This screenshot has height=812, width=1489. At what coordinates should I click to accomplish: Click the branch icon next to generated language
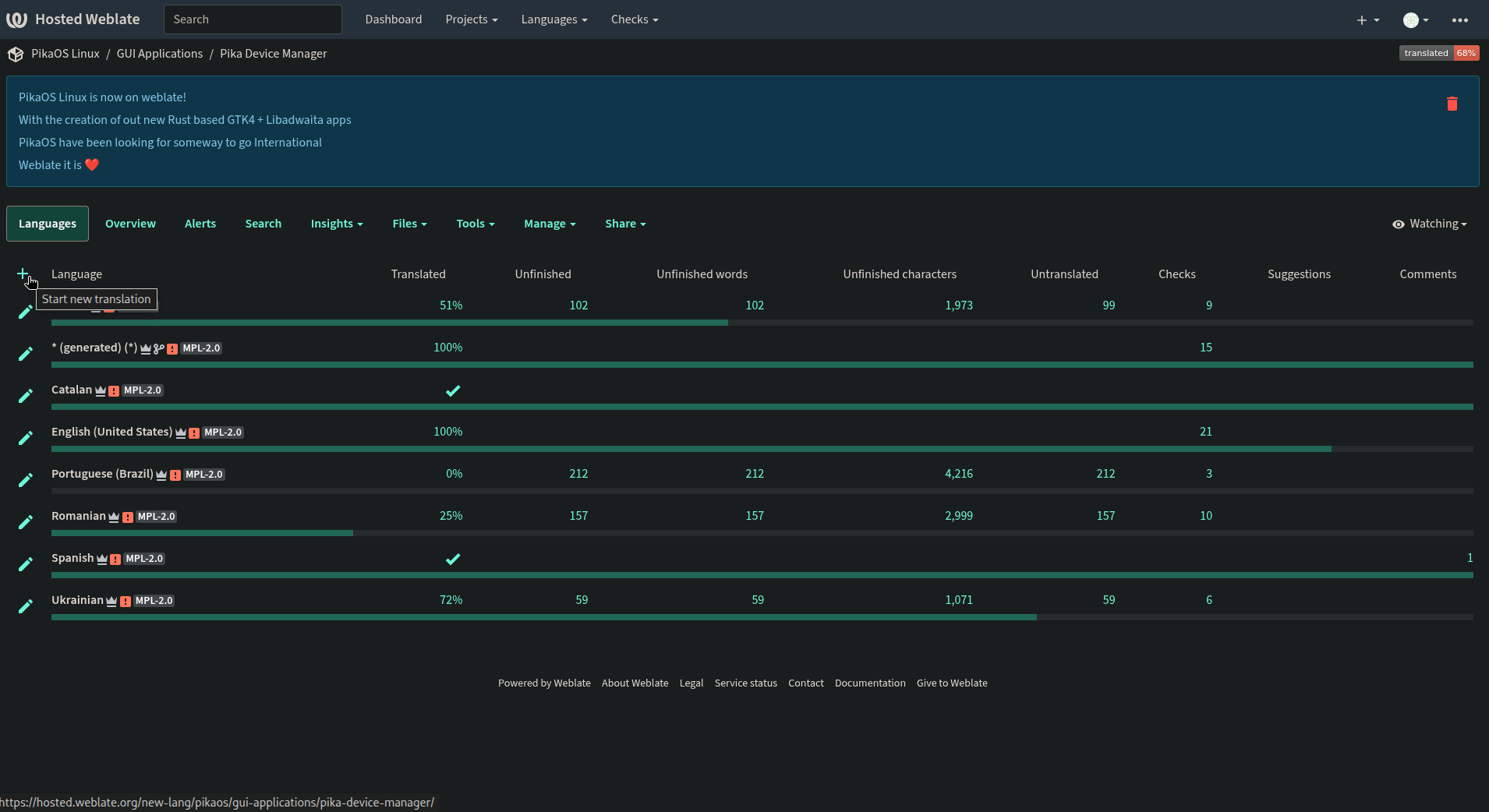click(159, 349)
